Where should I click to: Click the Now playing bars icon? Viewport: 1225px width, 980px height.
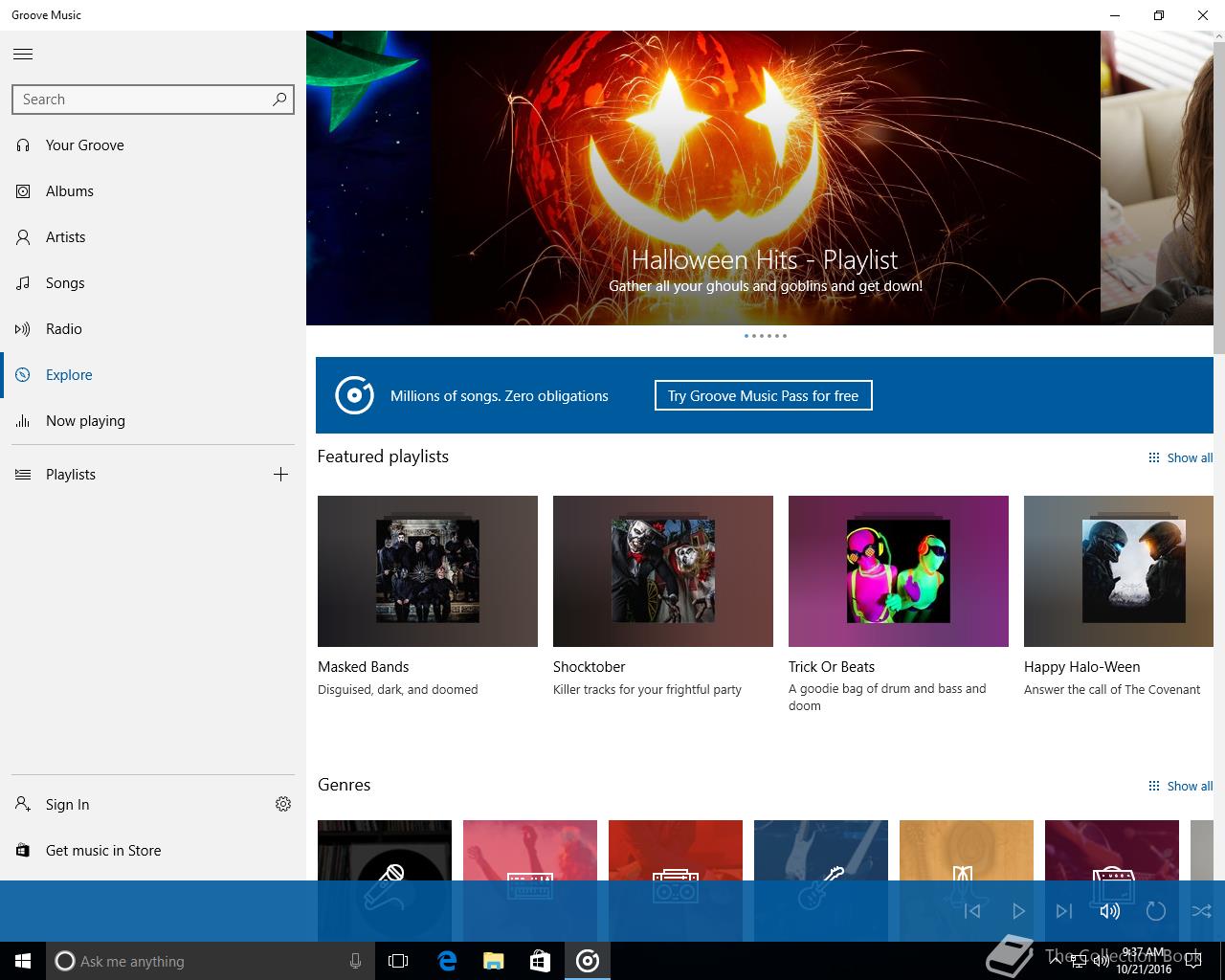[x=23, y=421]
